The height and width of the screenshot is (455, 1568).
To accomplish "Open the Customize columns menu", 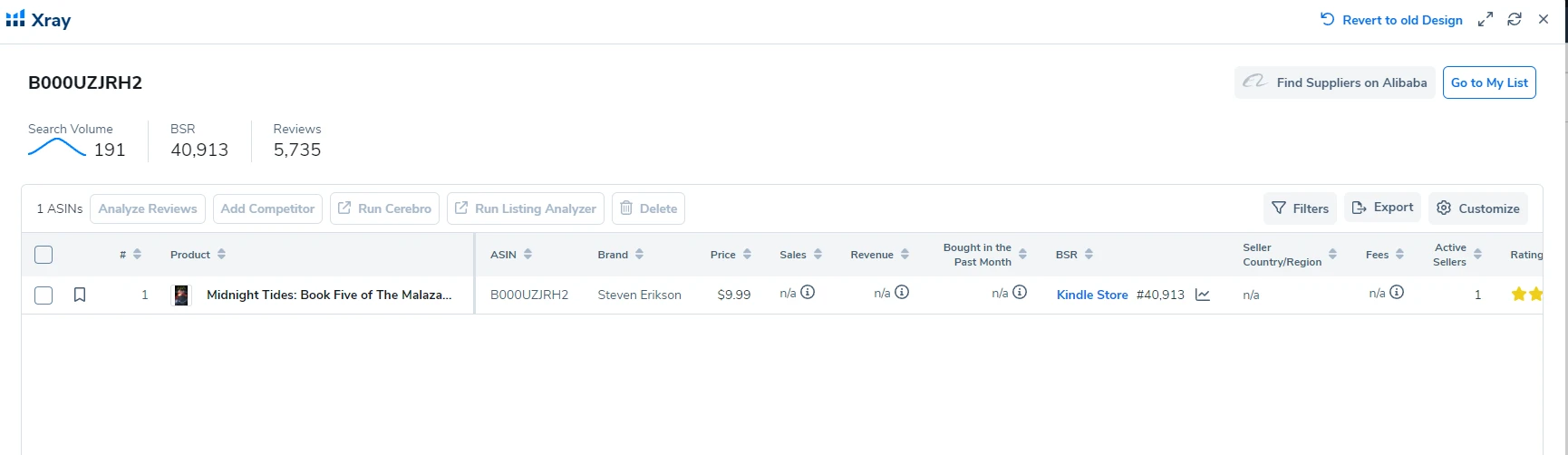I will click(x=1478, y=208).
